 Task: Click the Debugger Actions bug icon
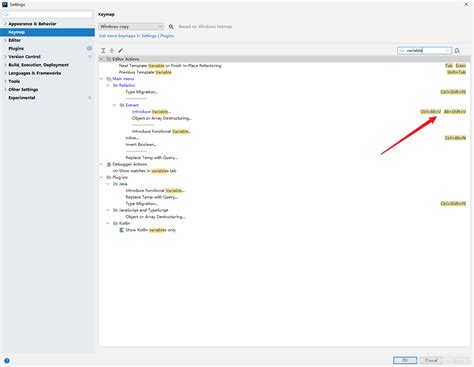[x=109, y=164]
